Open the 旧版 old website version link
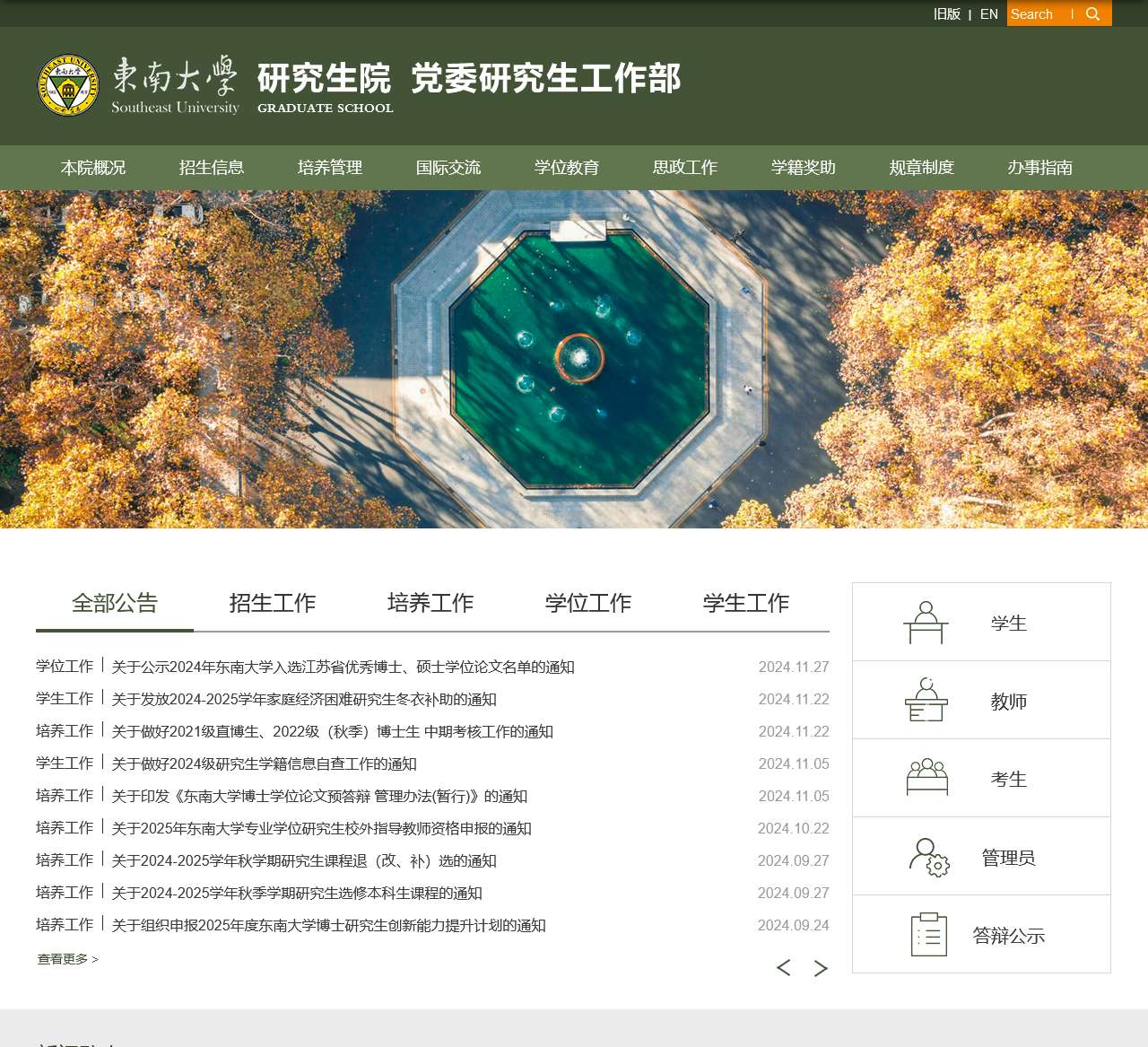This screenshot has height=1047, width=1148. tap(946, 13)
